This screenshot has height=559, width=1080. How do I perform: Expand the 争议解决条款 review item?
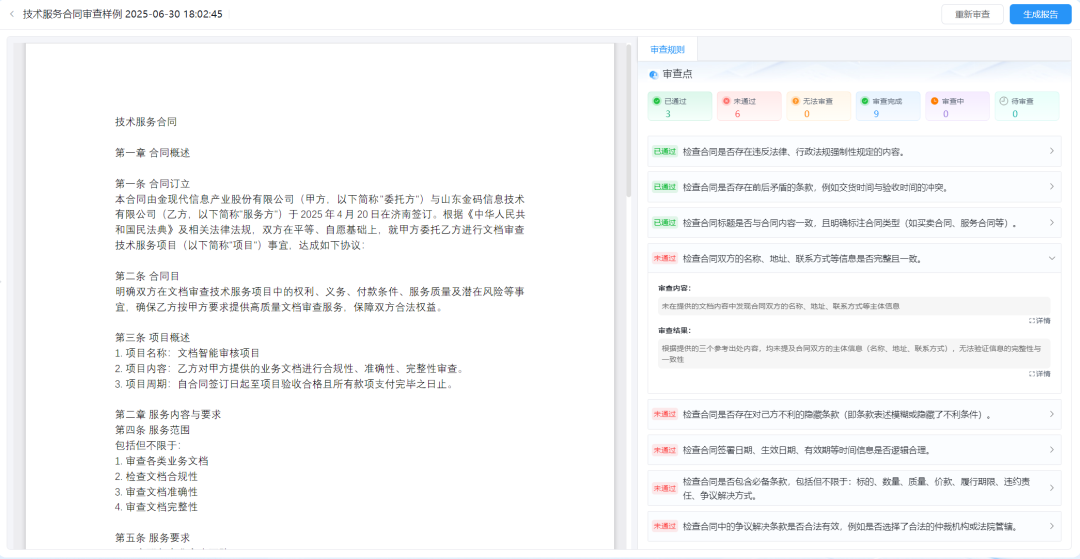coord(1051,526)
